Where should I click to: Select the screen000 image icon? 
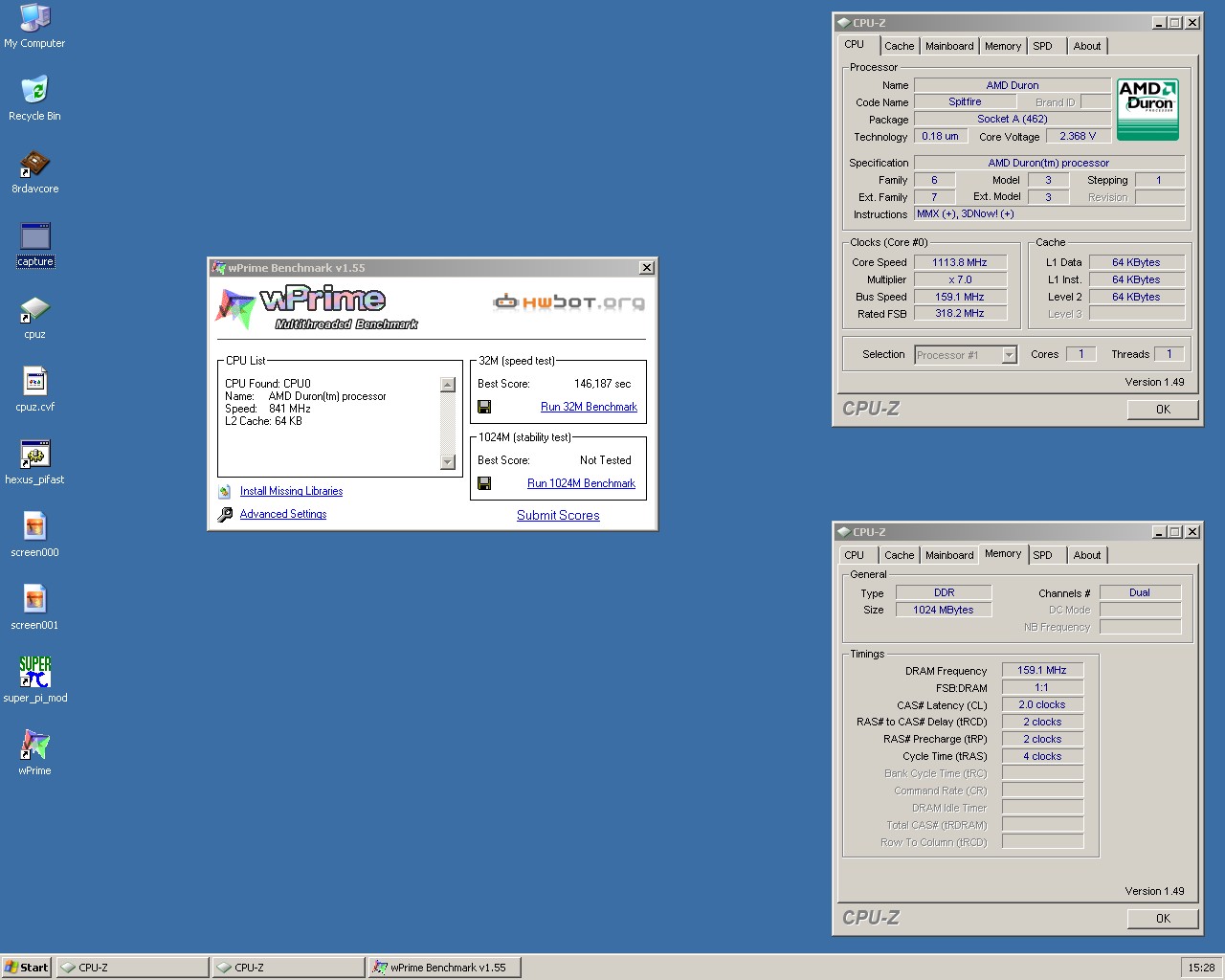(34, 526)
